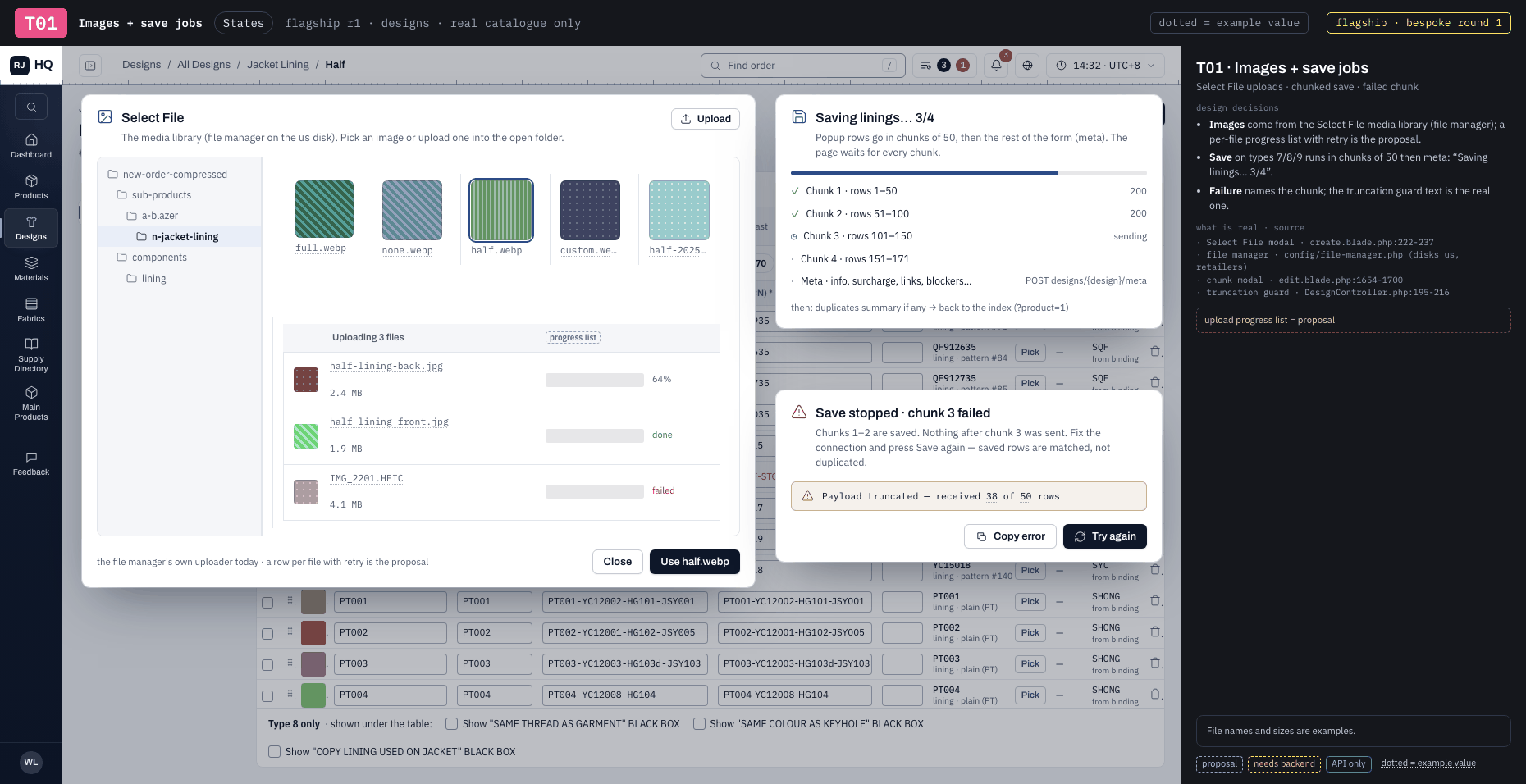Open the notifications bell

click(x=996, y=65)
